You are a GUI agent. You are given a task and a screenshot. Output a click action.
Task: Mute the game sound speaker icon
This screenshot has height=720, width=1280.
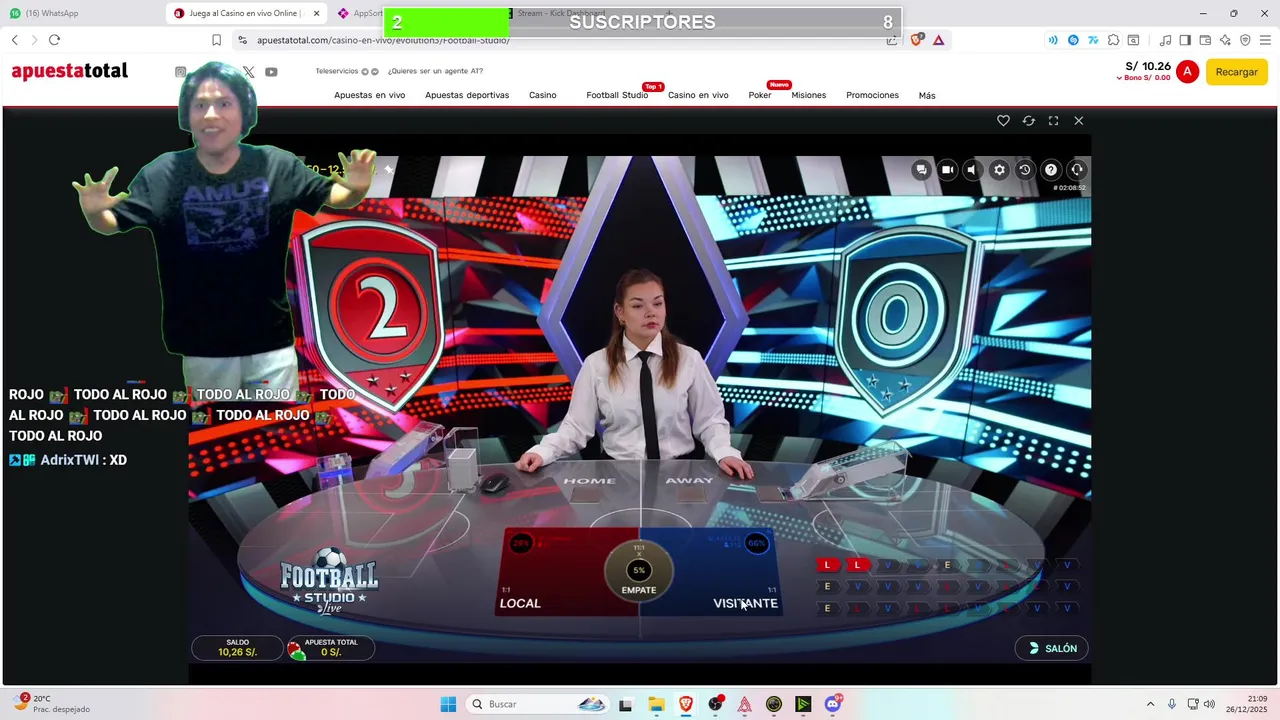click(972, 170)
